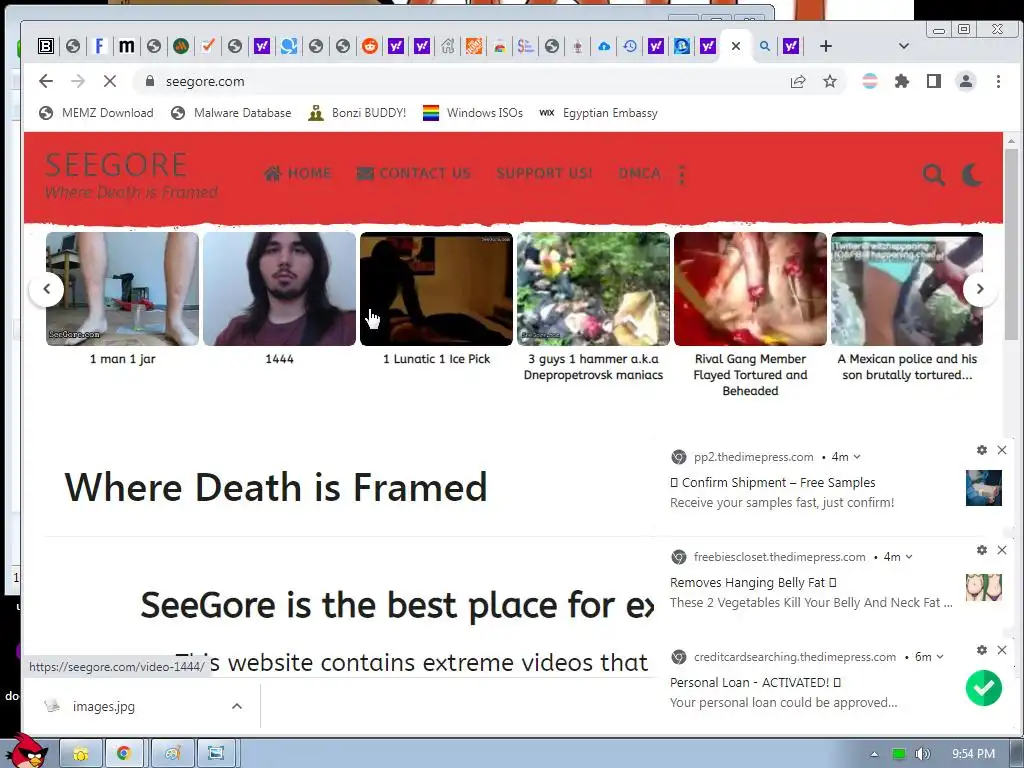The image size is (1024, 768).
Task: Go forward with the forward arrow
Action: pyautogui.click(x=78, y=81)
